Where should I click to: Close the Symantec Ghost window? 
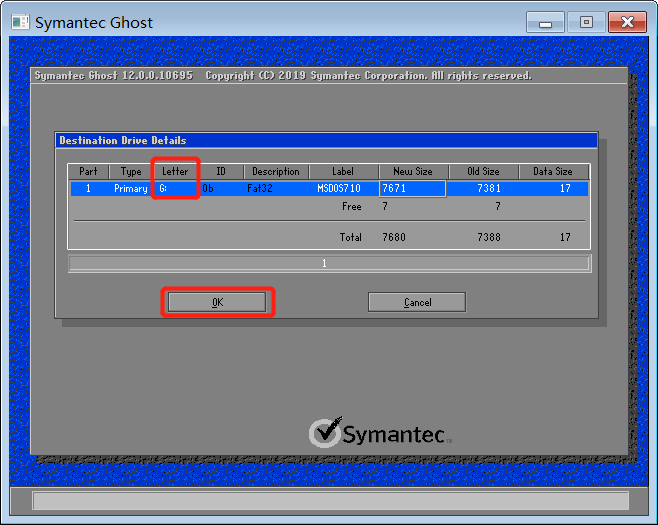pyautogui.click(x=627, y=22)
